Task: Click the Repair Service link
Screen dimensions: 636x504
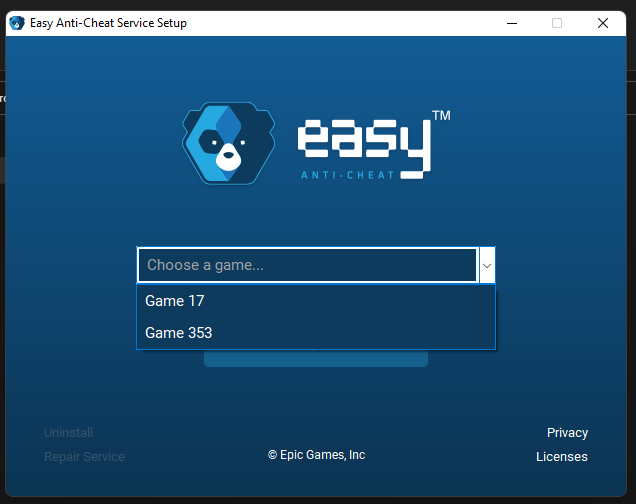Action: pyautogui.click(x=84, y=457)
